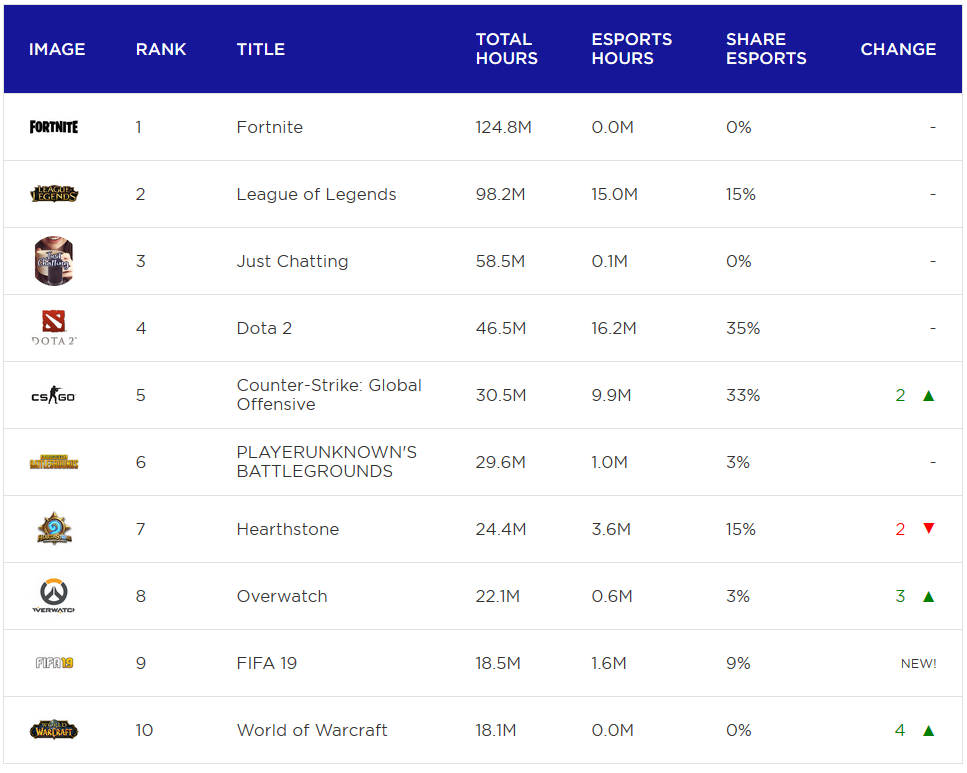Select the Just Chatting thumbnail image

coord(54,261)
